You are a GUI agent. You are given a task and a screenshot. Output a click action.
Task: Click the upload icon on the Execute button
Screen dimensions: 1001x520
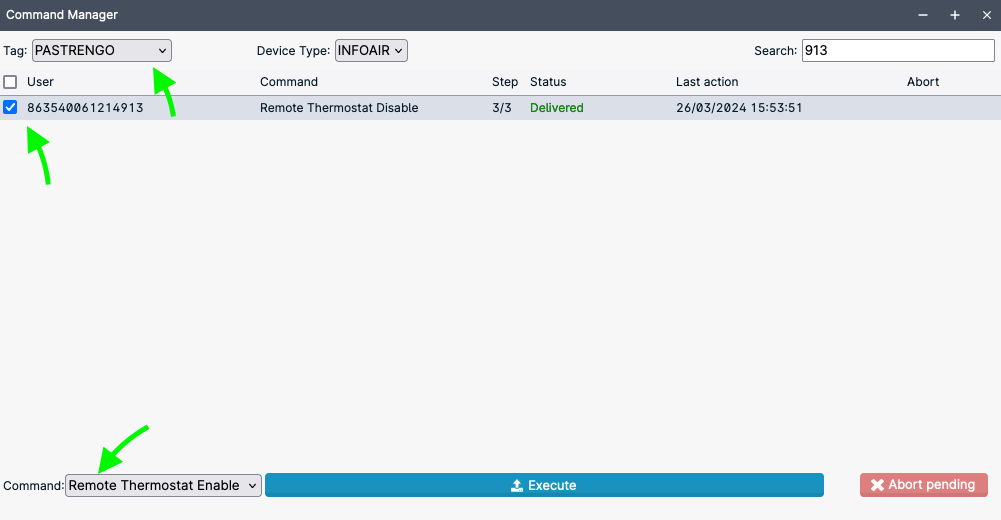pos(517,486)
